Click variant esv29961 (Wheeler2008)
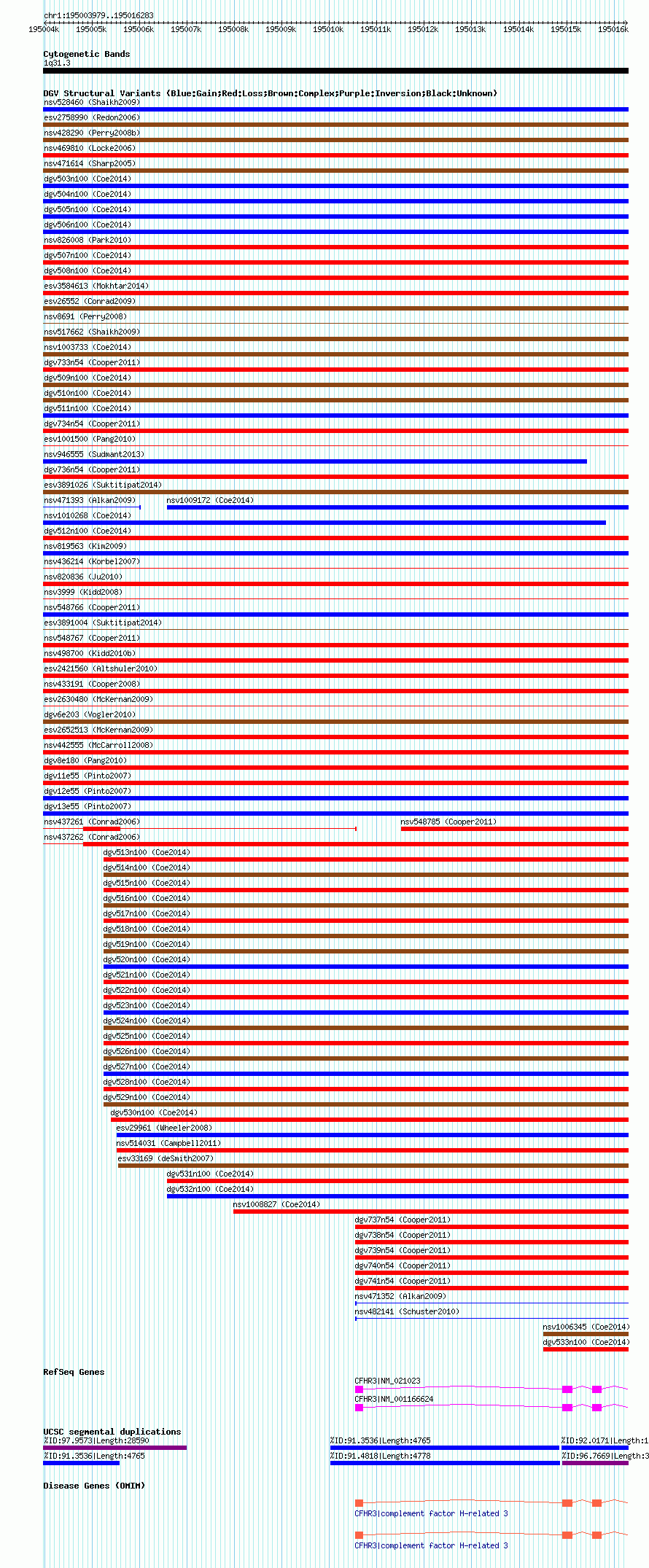The height and width of the screenshot is (1568, 649). tap(163, 1128)
